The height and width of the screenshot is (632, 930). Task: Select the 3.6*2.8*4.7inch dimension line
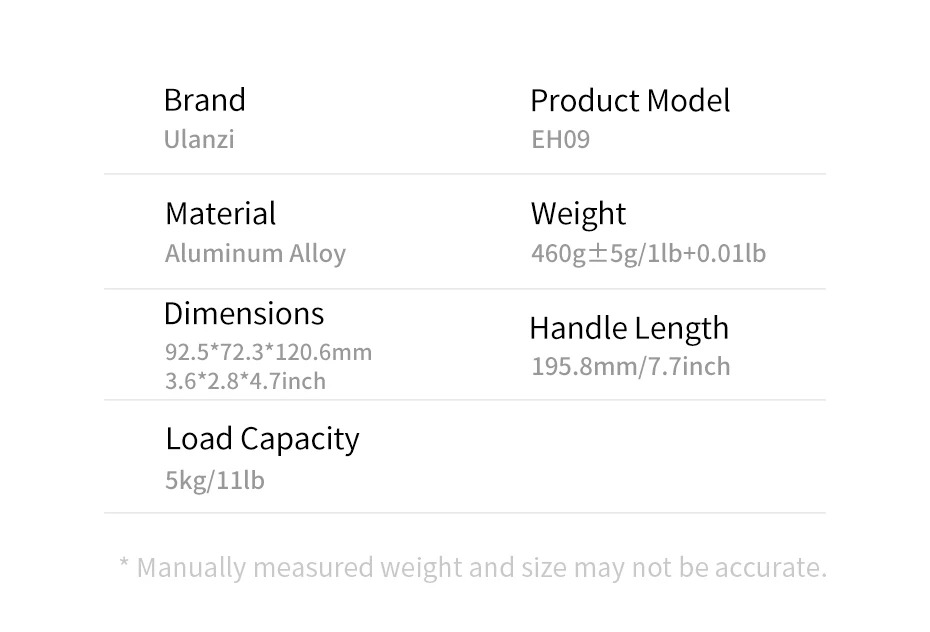click(245, 381)
